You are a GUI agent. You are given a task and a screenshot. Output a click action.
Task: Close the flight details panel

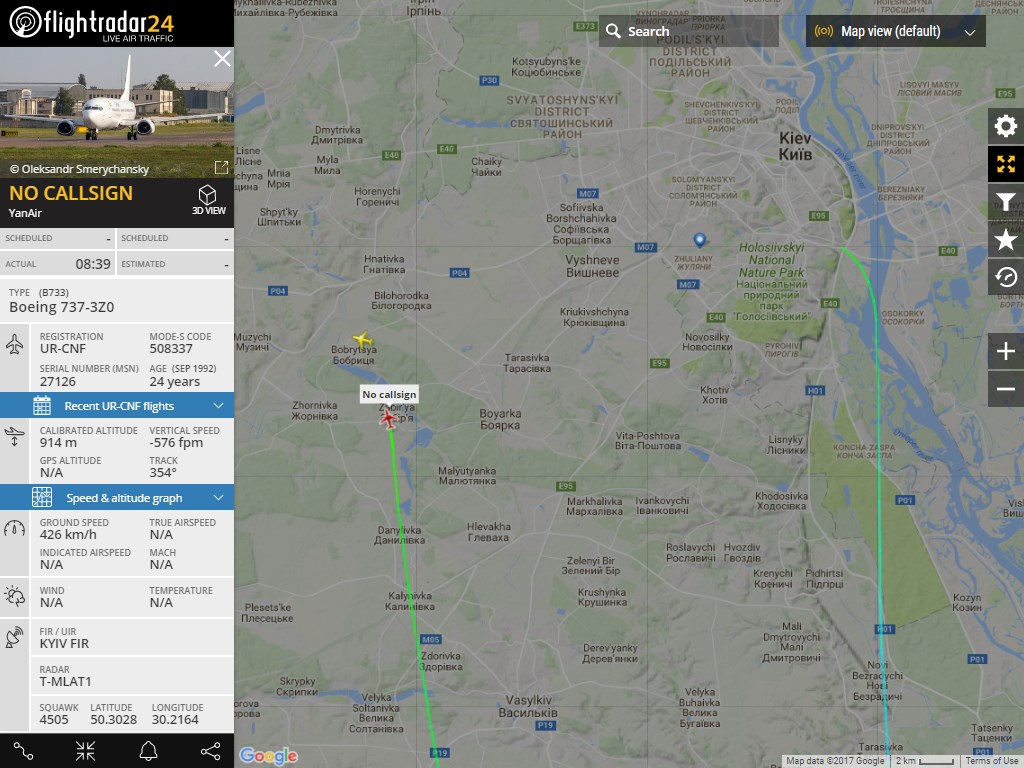click(222, 59)
